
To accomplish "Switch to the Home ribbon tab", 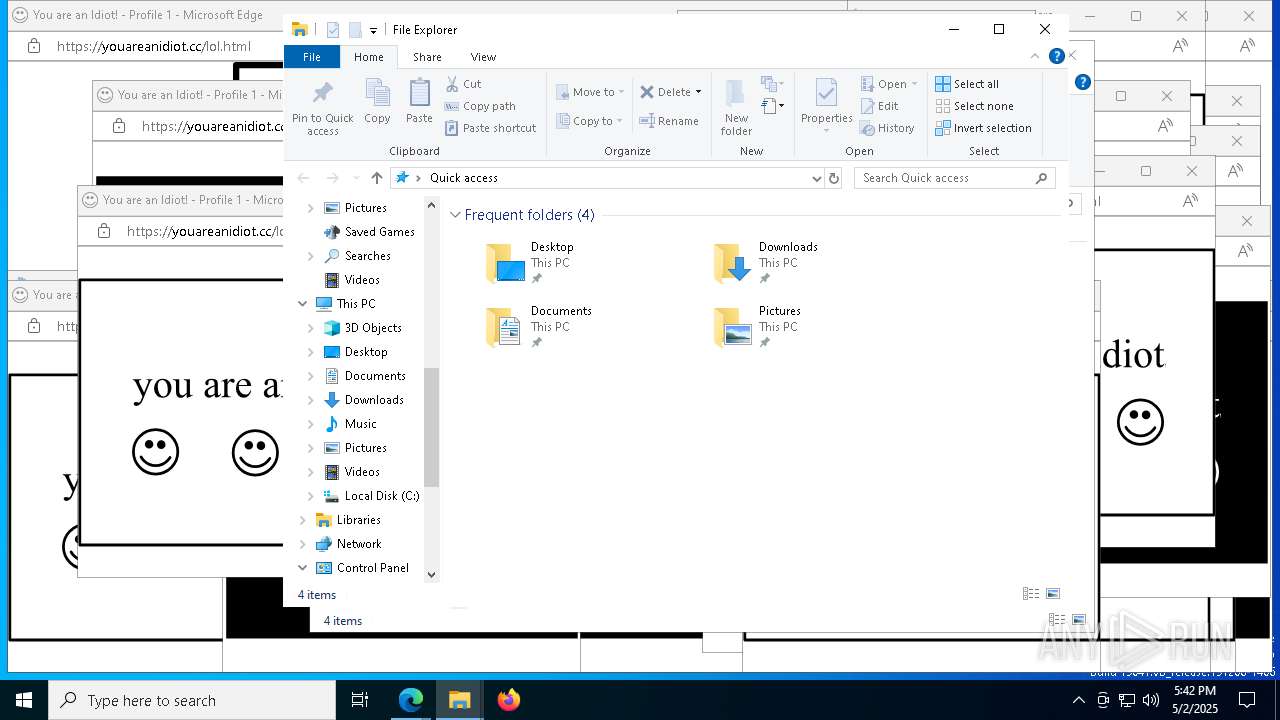I will (x=369, y=57).
